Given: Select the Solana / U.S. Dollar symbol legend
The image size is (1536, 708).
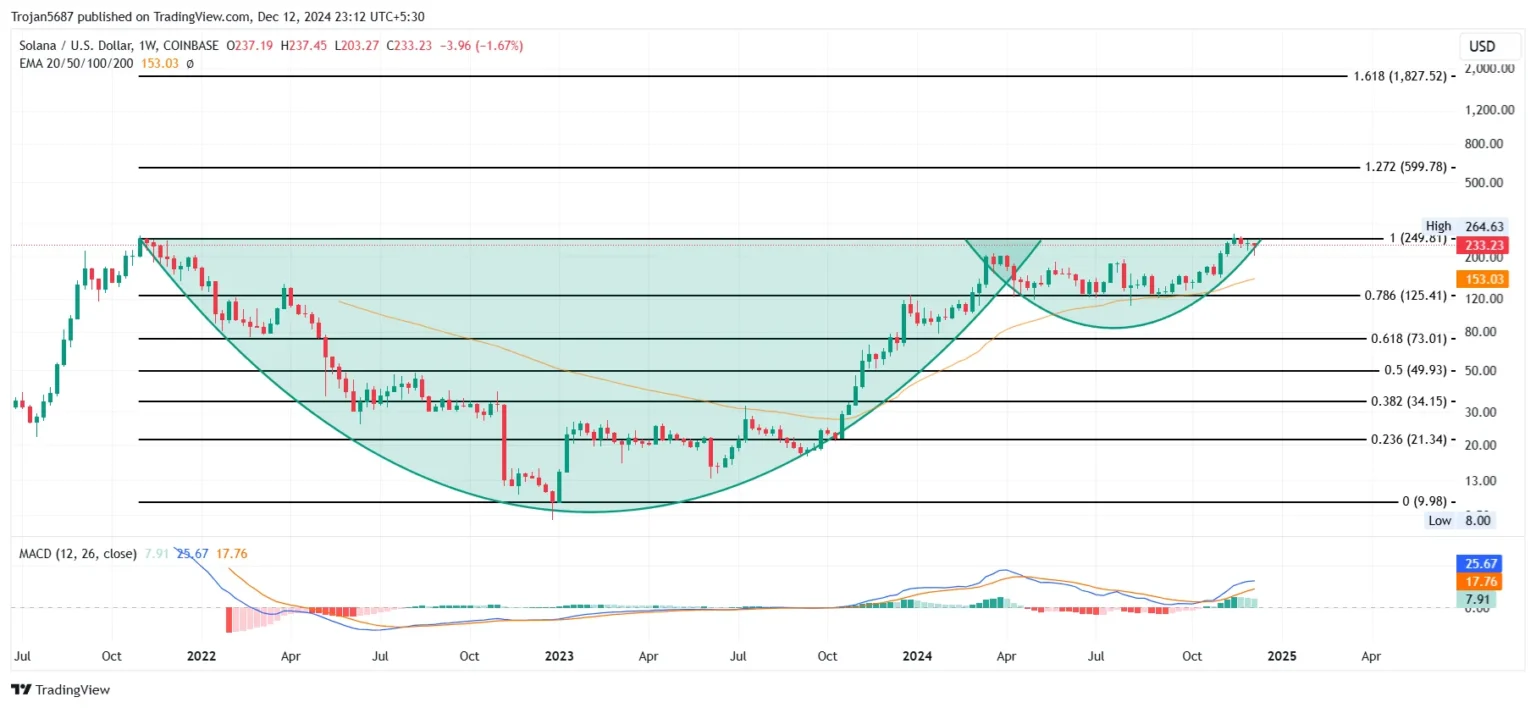Looking at the screenshot, I should pyautogui.click(x=78, y=45).
